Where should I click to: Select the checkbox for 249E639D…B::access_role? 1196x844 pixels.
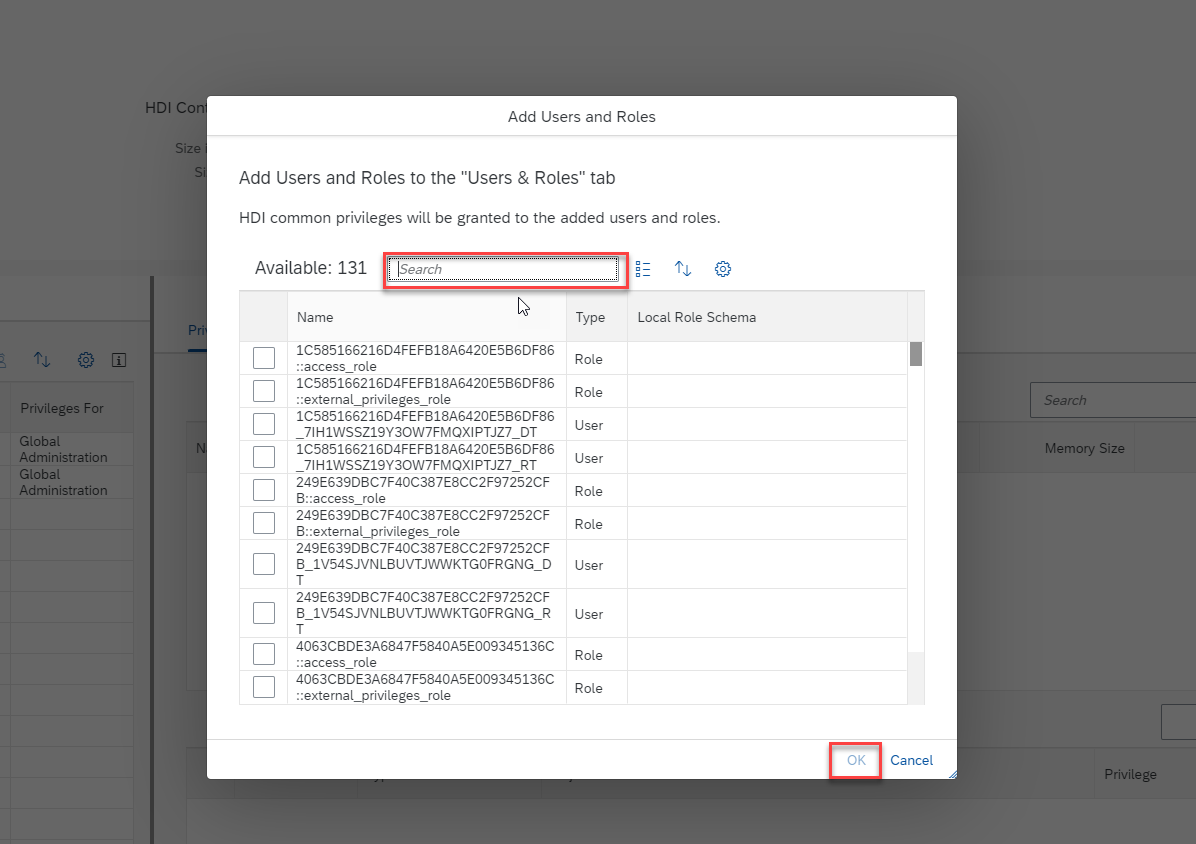coord(264,490)
